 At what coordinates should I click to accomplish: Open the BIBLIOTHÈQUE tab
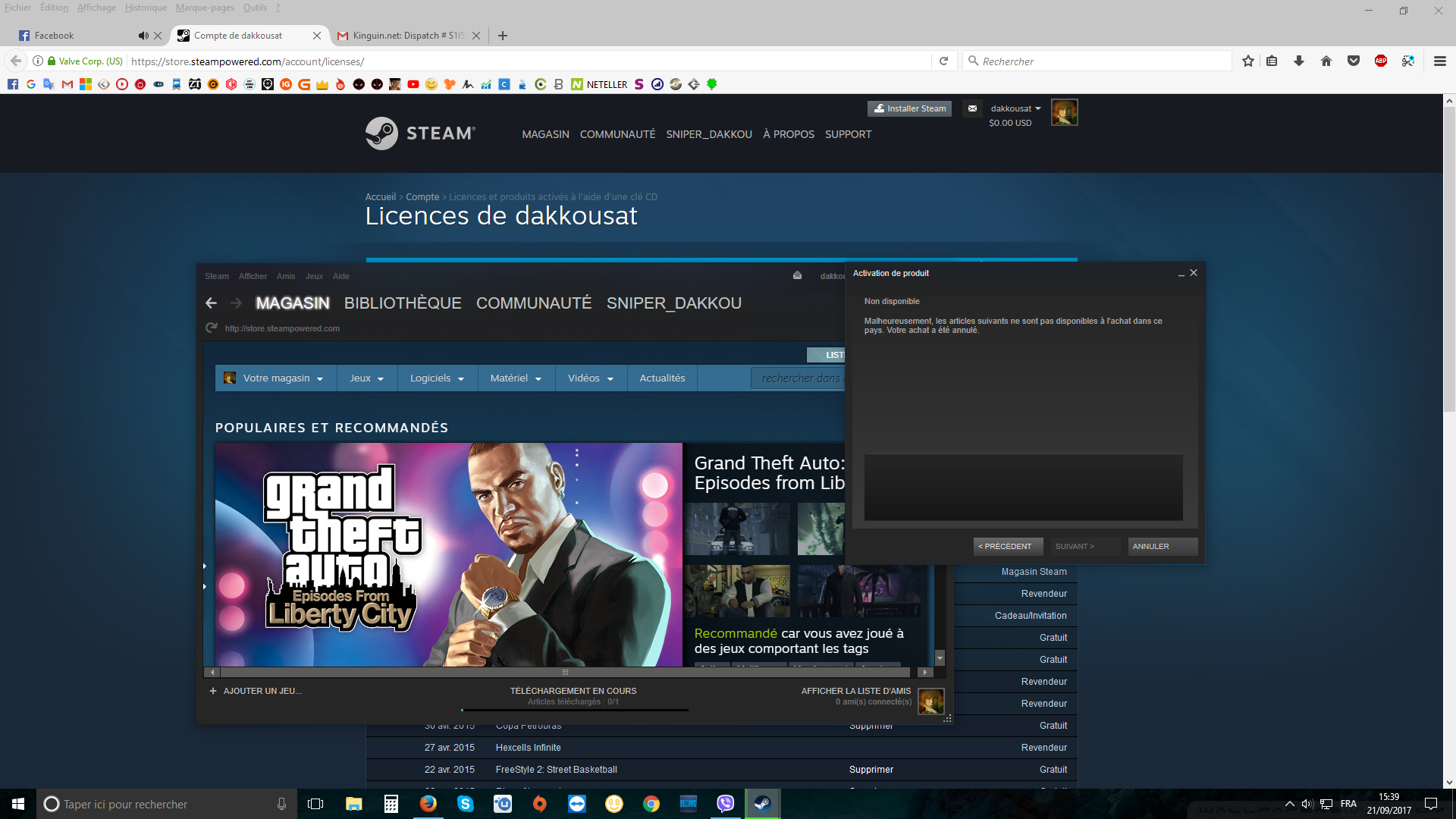point(403,303)
